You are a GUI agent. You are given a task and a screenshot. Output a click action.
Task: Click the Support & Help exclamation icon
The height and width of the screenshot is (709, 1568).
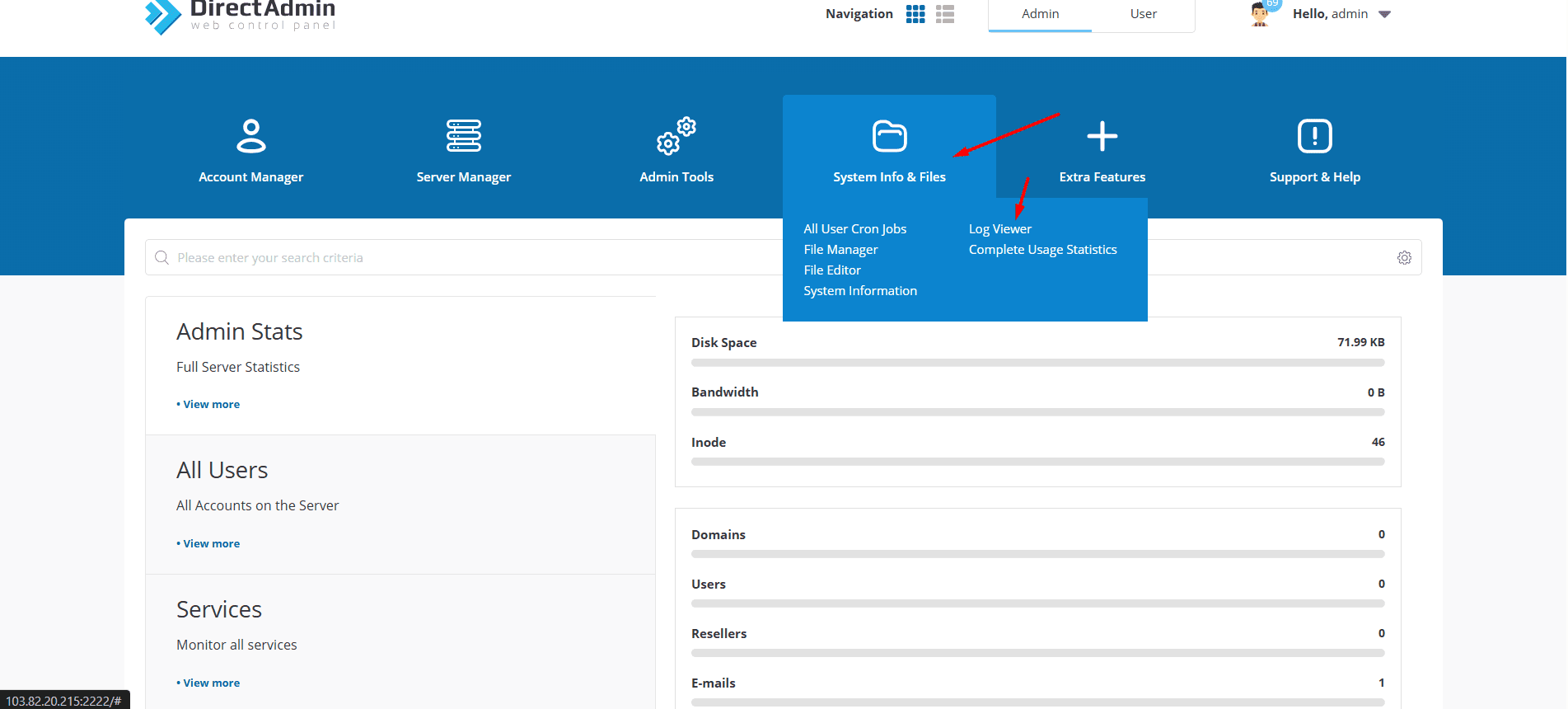[x=1314, y=136]
